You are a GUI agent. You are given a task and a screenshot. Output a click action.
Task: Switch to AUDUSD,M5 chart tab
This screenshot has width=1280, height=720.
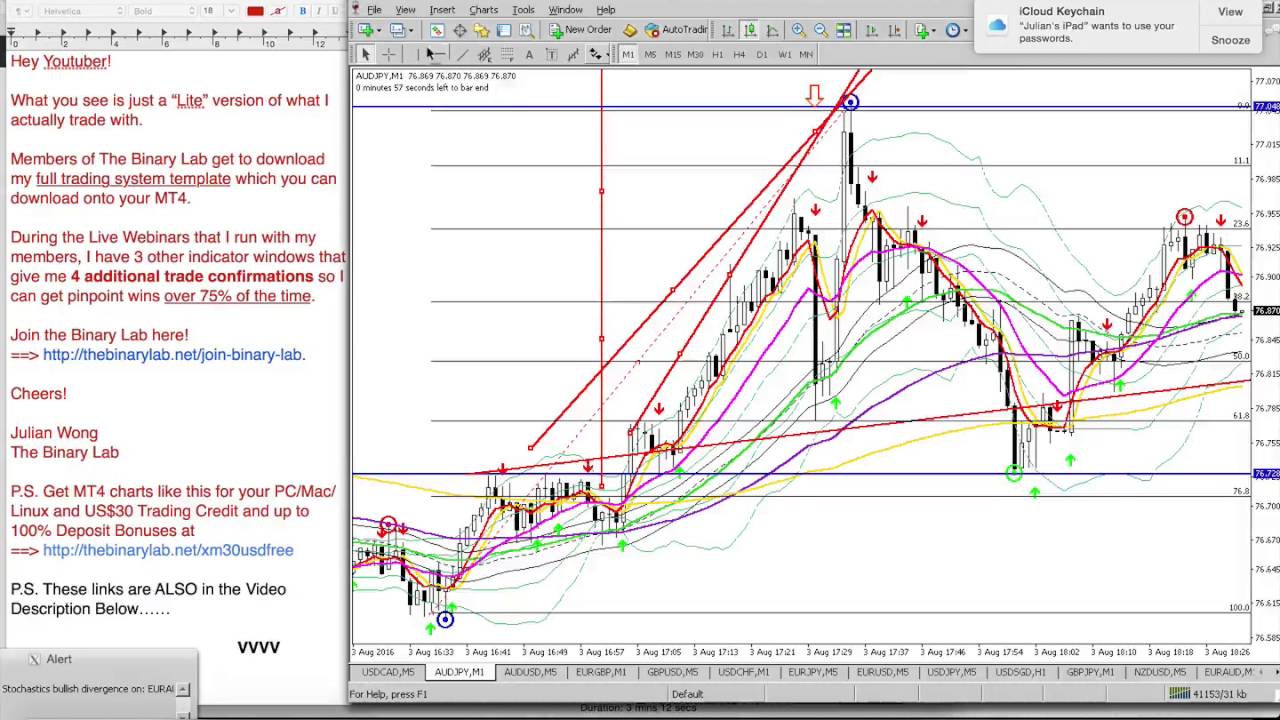530,672
